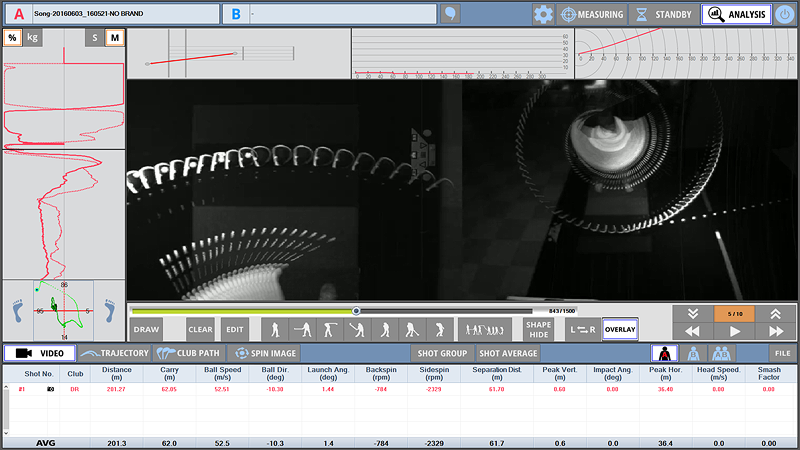Click the power button icon

[x=785, y=14]
